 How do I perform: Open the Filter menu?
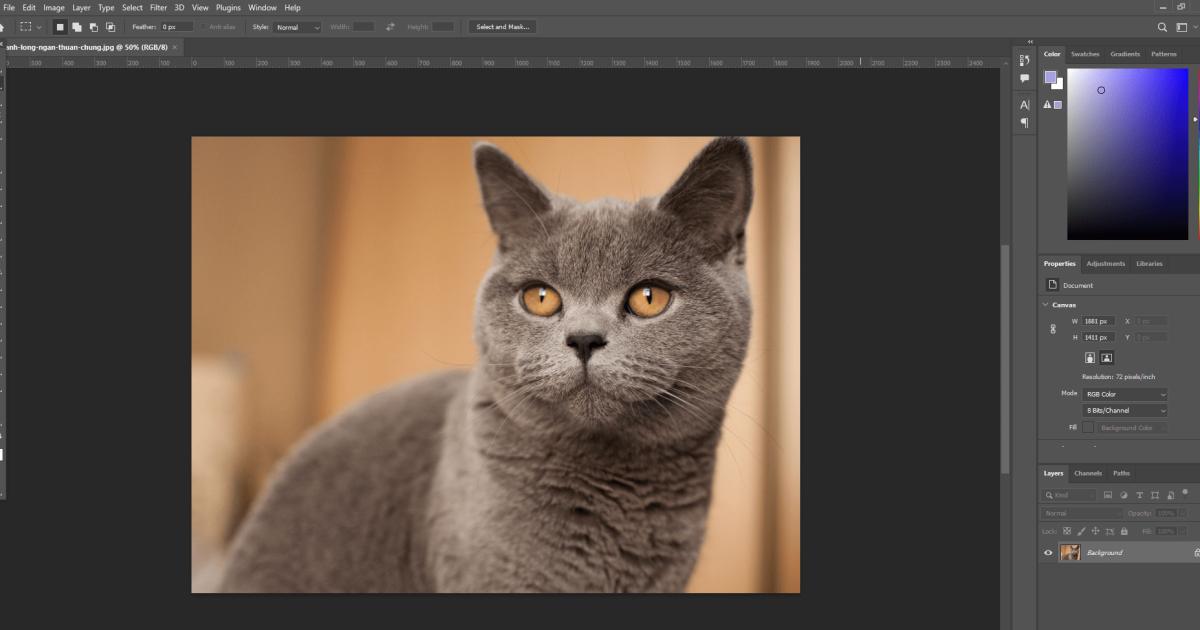click(x=158, y=7)
